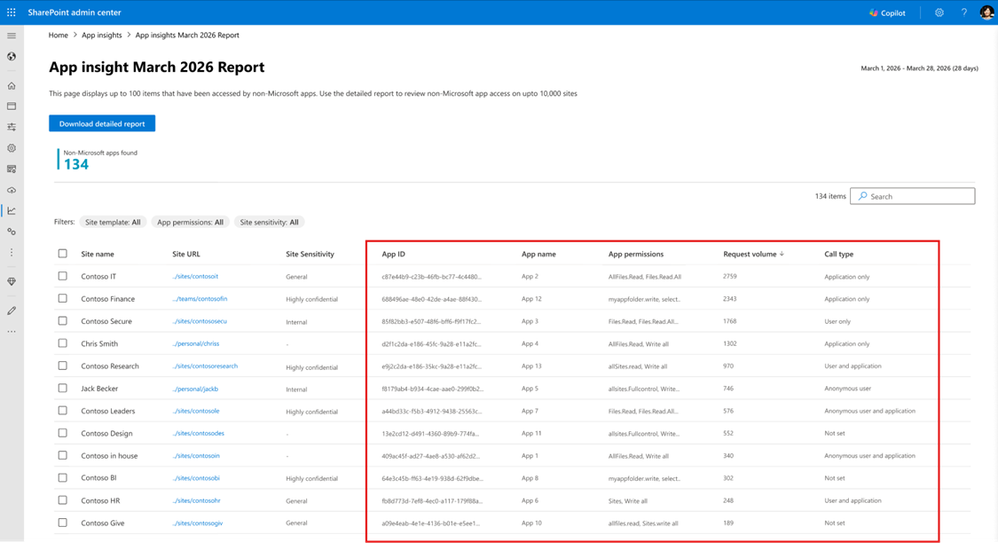Screen dimensions: 998x543
Task: Check the Contoso Leaders row checkbox
Action: coord(62,411)
